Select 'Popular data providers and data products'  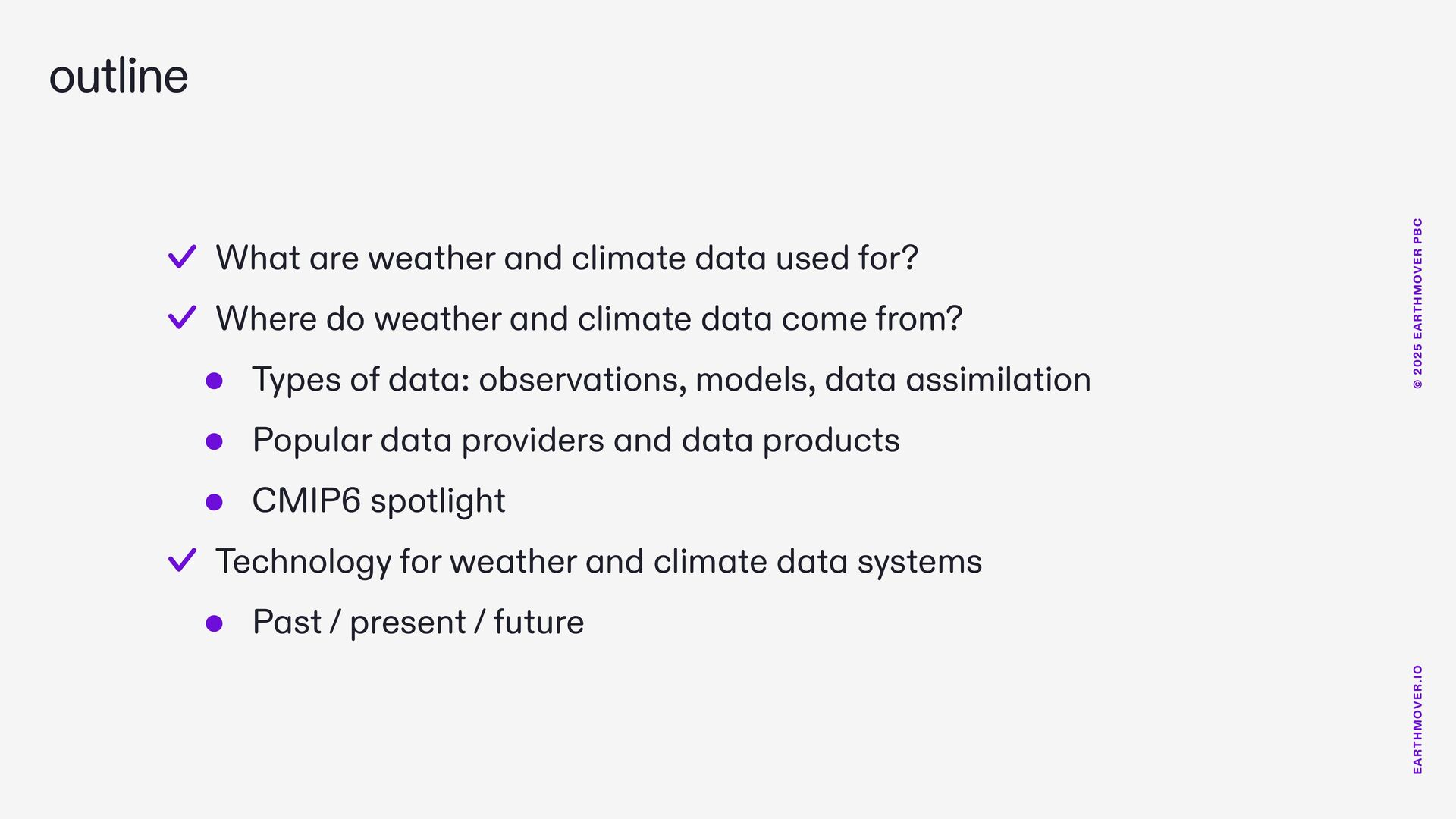tap(576, 441)
